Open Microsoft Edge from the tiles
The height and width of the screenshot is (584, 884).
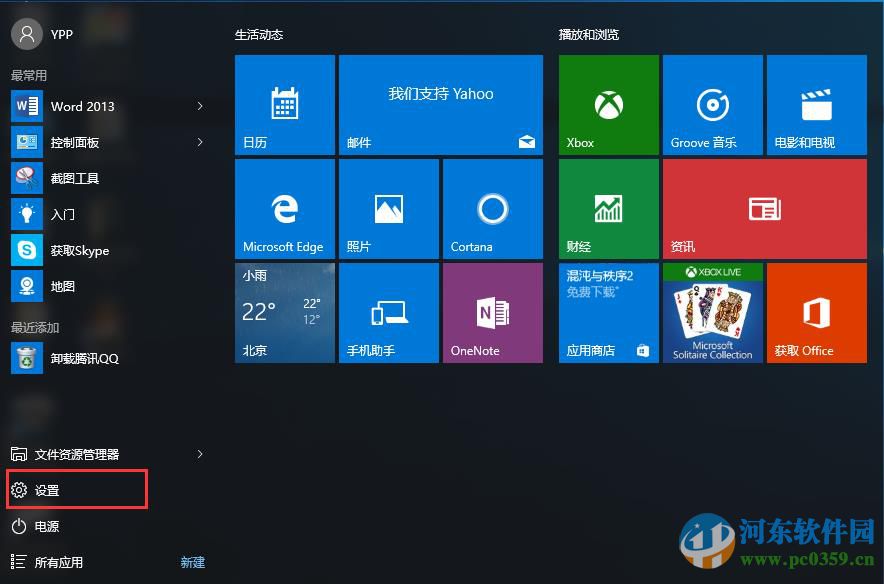point(284,208)
